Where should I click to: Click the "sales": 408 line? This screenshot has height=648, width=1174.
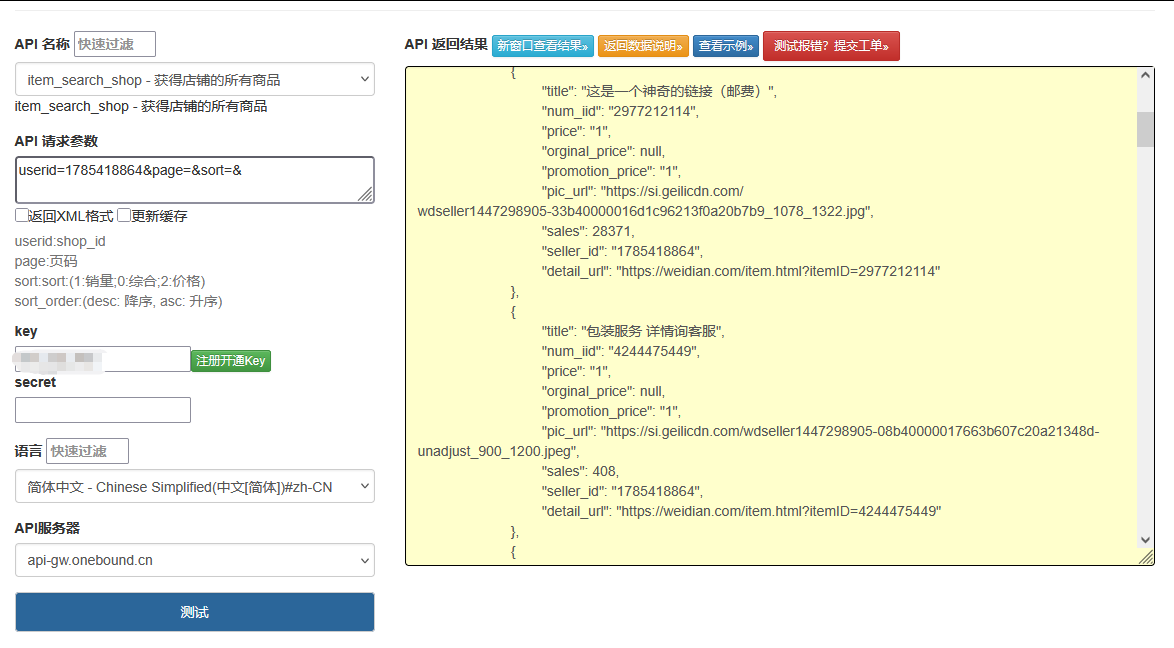click(580, 471)
